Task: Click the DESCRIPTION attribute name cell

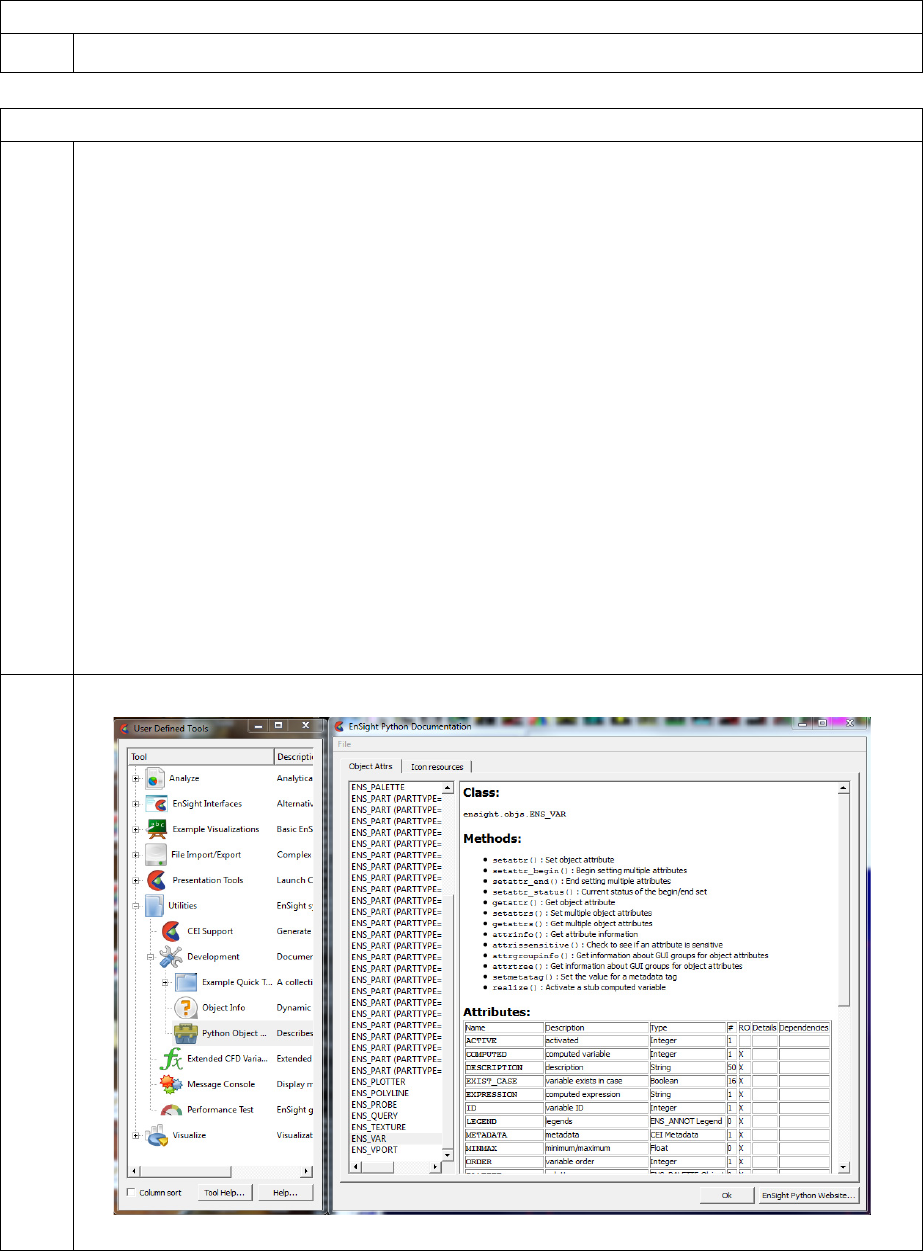Action: pos(504,1068)
